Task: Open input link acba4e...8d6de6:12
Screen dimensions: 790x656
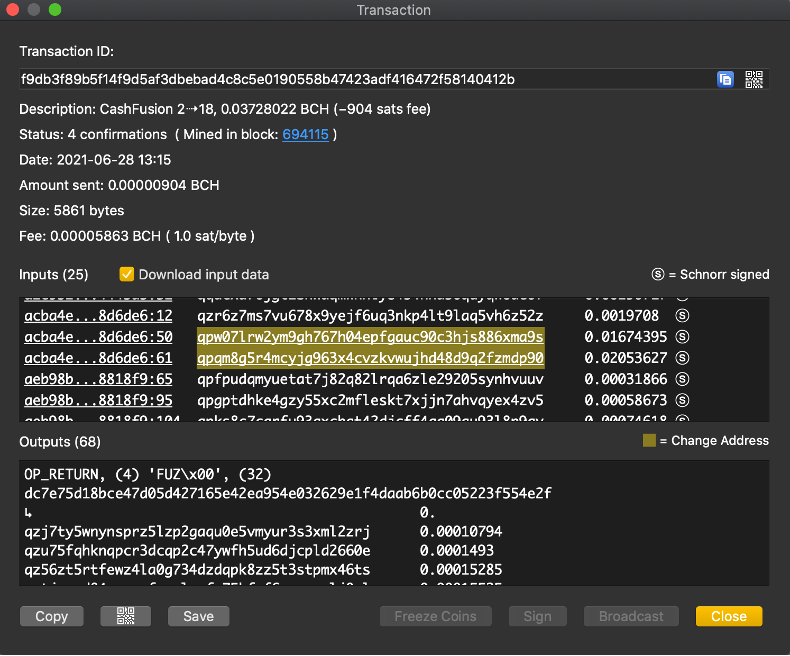Action: [x=98, y=315]
